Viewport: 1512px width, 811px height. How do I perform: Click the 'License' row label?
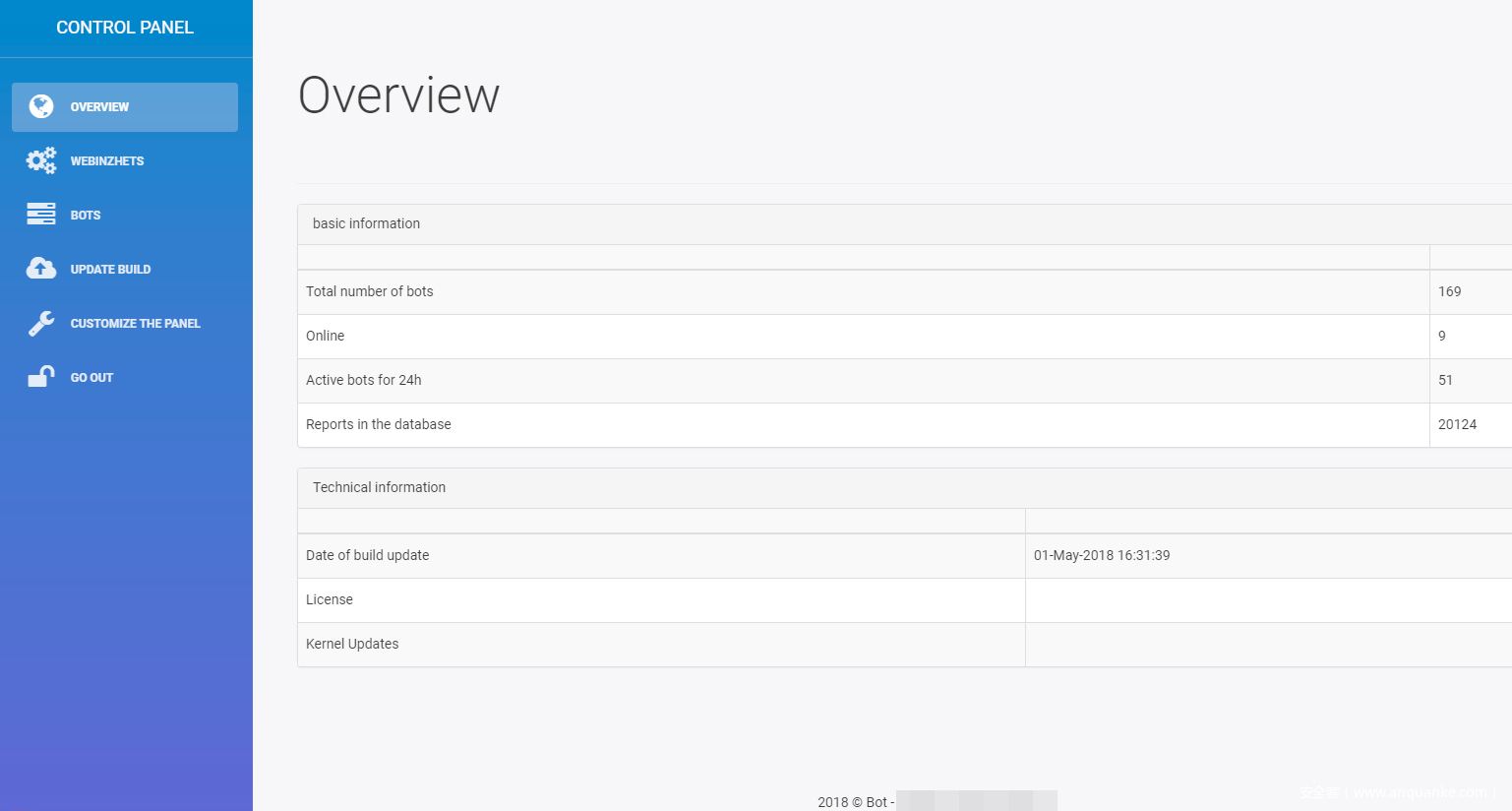pos(330,599)
